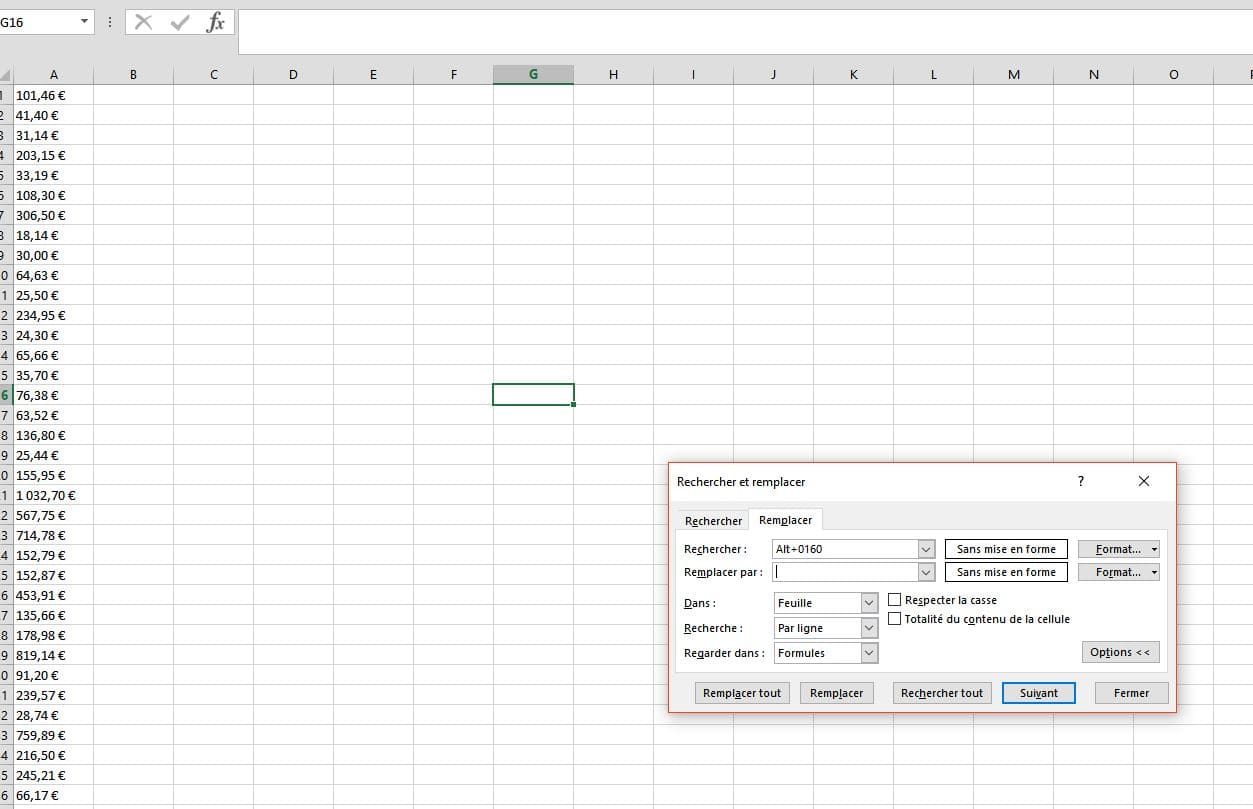
Task: Collapse the dialog with Options << button
Action: (x=1120, y=652)
